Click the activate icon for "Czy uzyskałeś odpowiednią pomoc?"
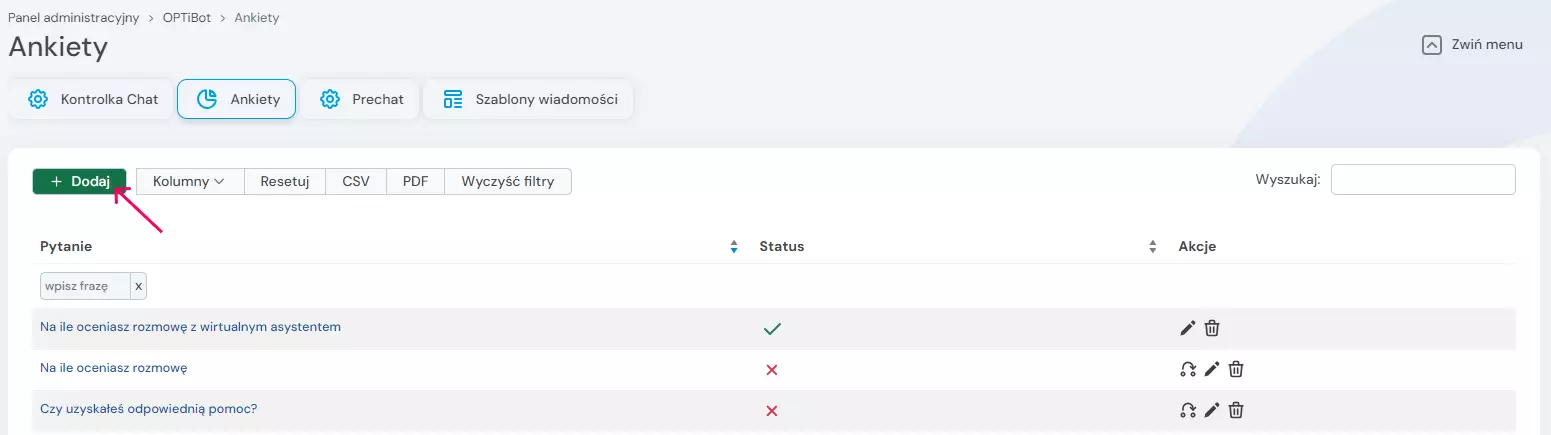The image size is (1551, 435). 1188,410
